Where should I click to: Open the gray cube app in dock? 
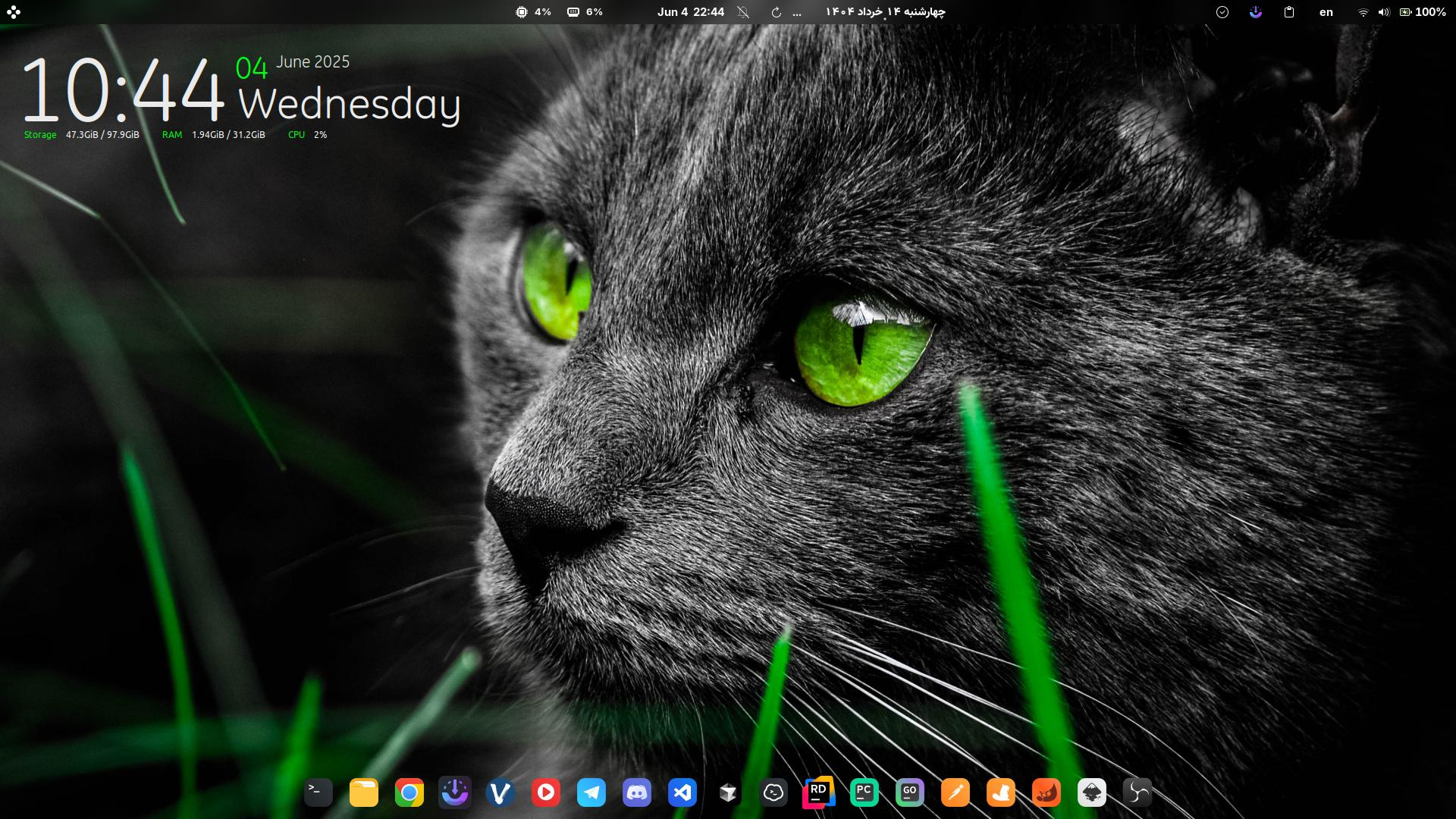click(728, 792)
